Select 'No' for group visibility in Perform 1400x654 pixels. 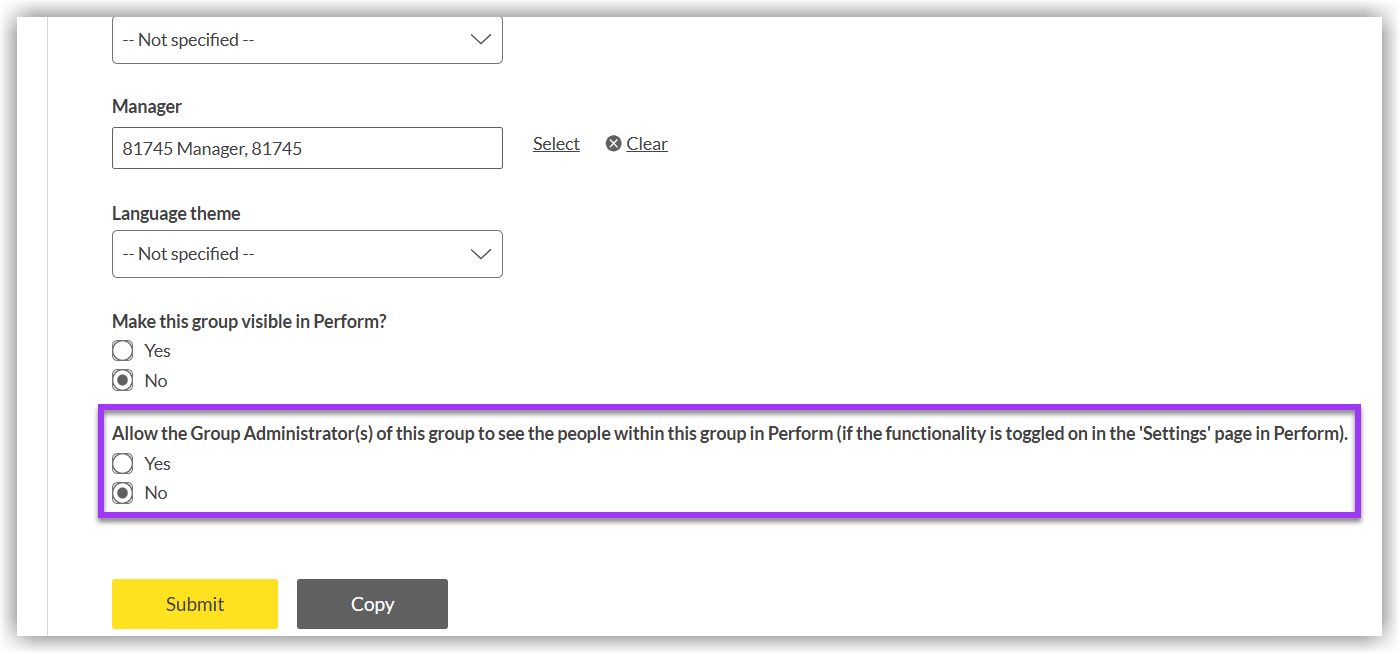[x=122, y=380]
